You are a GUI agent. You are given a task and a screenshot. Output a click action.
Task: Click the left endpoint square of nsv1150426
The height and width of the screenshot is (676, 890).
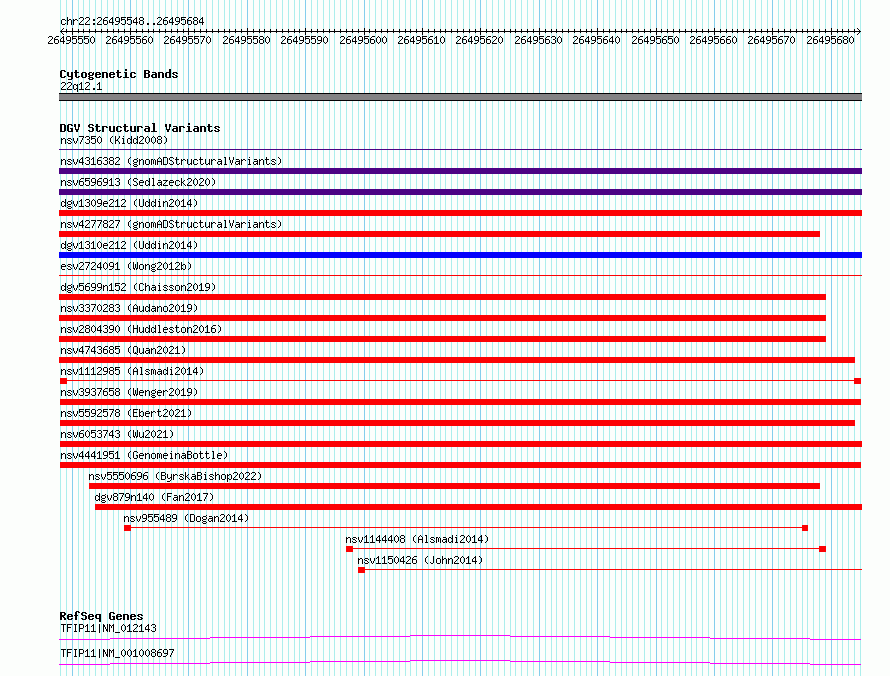click(362, 570)
